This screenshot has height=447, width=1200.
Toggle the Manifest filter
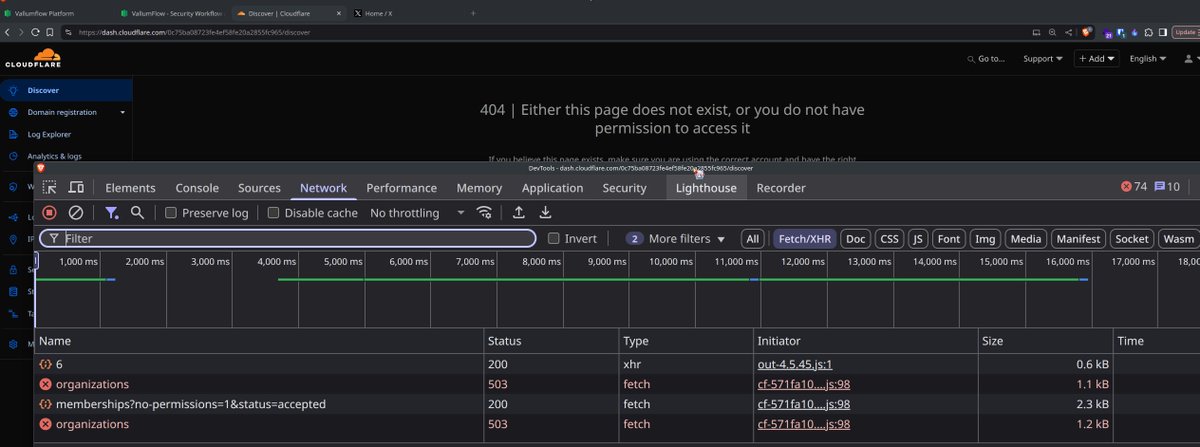[x=1078, y=239]
